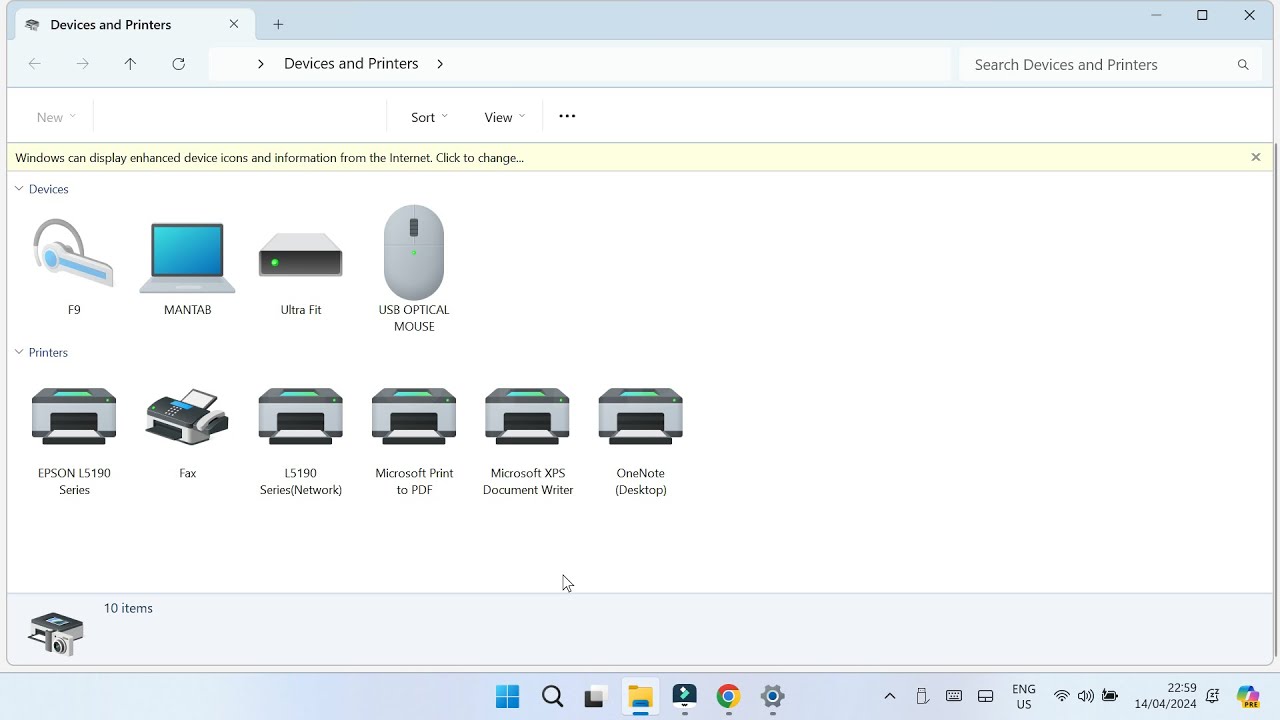Open File Explorer from the taskbar
This screenshot has width=1280, height=720.
(640, 697)
